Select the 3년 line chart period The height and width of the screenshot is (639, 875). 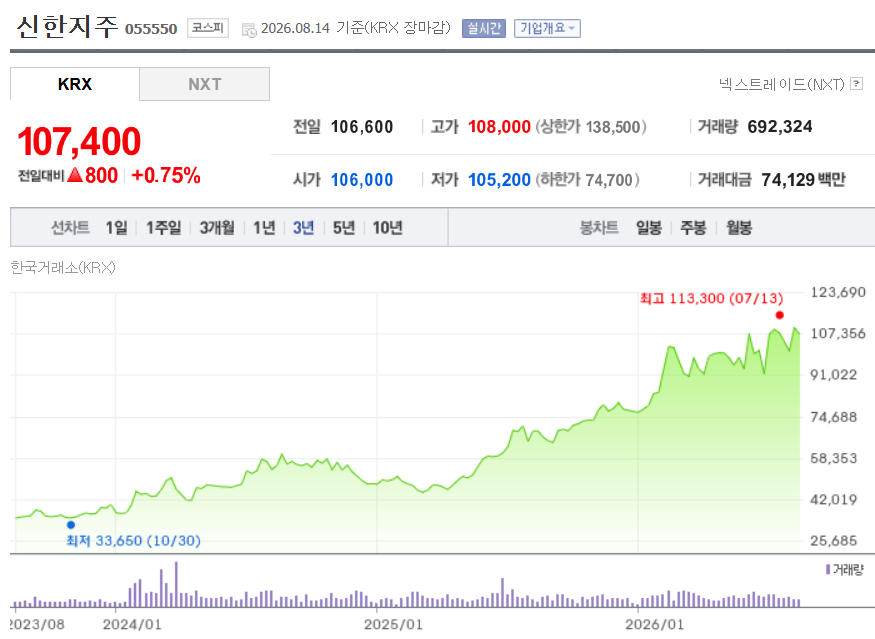click(x=304, y=228)
